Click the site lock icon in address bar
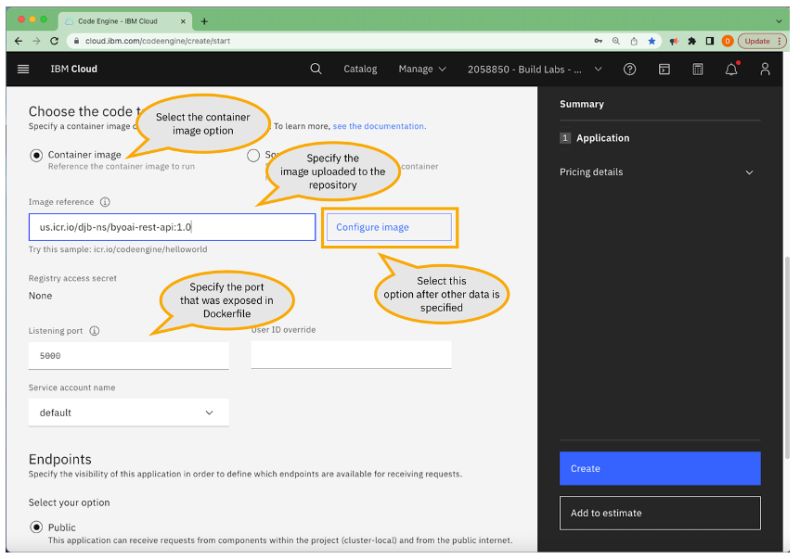Screen dimensions: 800x559 coord(76,41)
